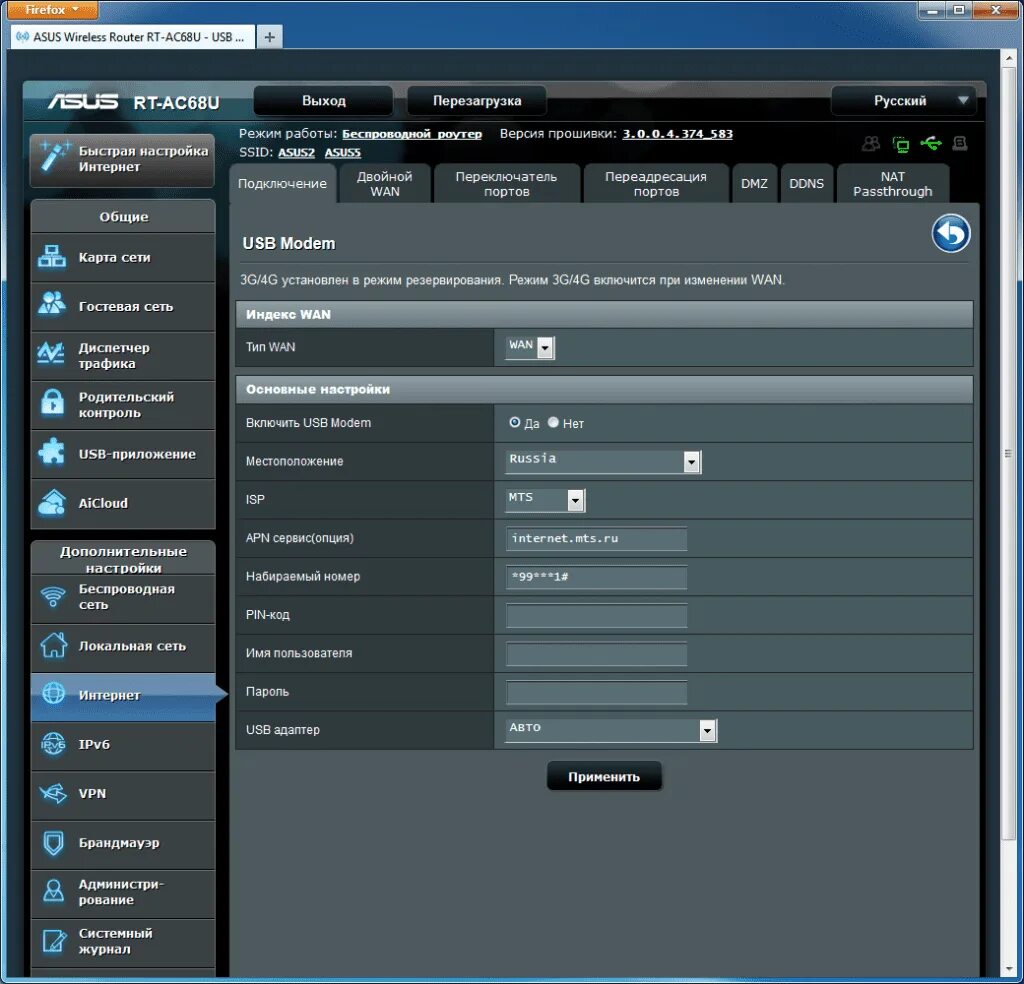1024x984 pixels.
Task: Open the Quick Internet Setup wand icon
Action: coord(54,157)
